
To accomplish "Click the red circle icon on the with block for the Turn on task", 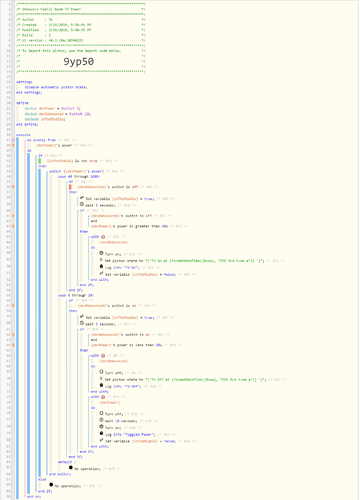I will (103, 237).
